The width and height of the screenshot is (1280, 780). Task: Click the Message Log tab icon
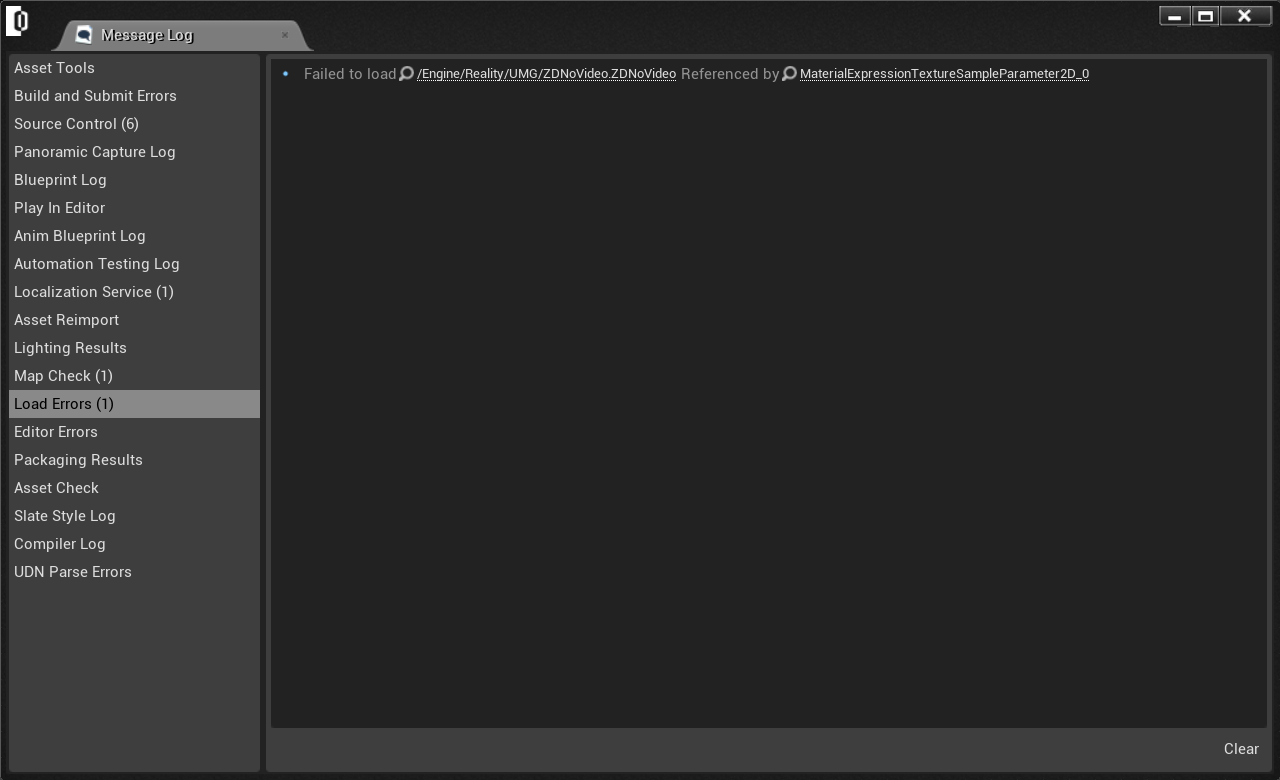click(x=84, y=35)
